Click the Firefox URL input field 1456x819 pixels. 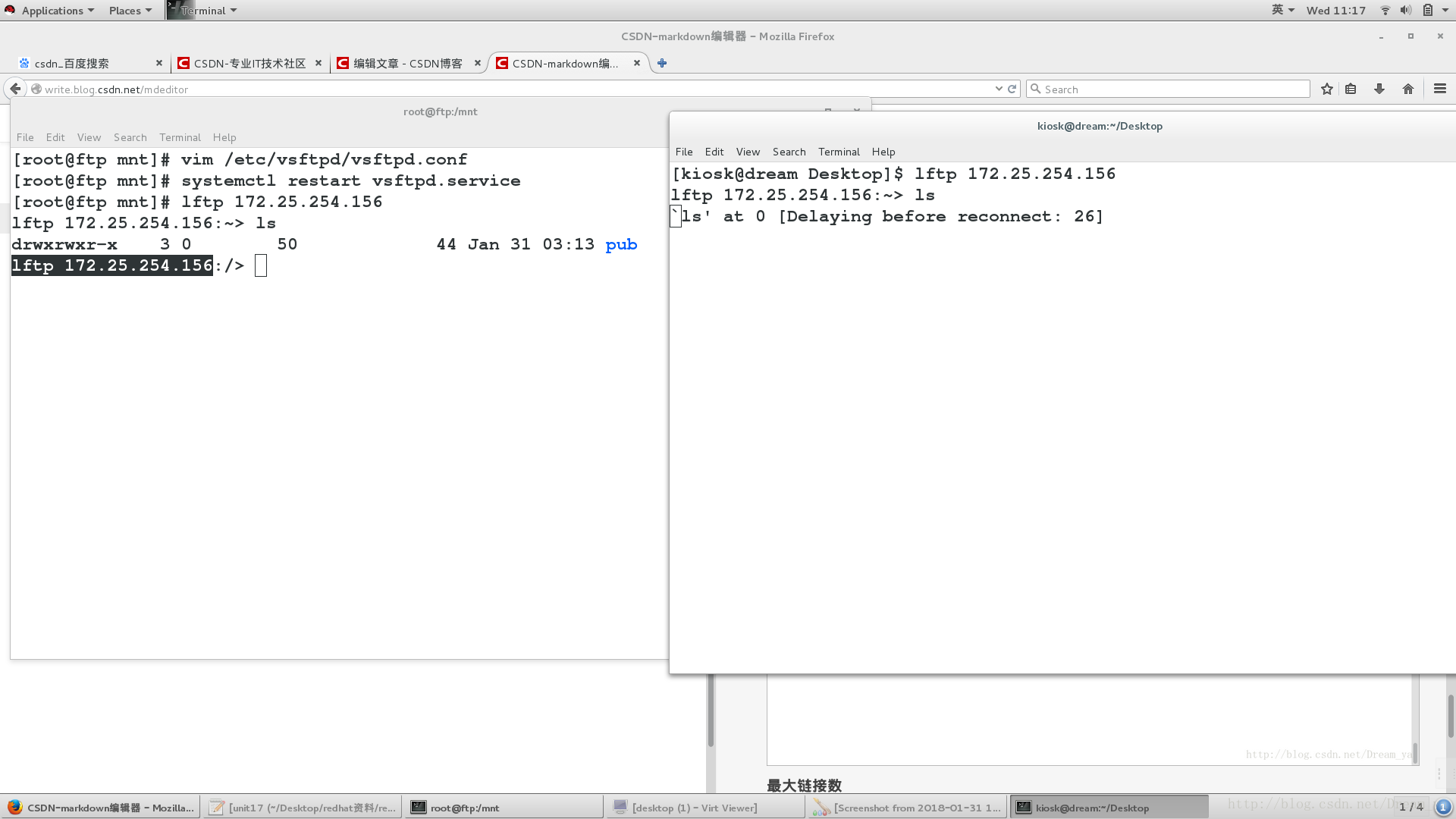pos(516,89)
